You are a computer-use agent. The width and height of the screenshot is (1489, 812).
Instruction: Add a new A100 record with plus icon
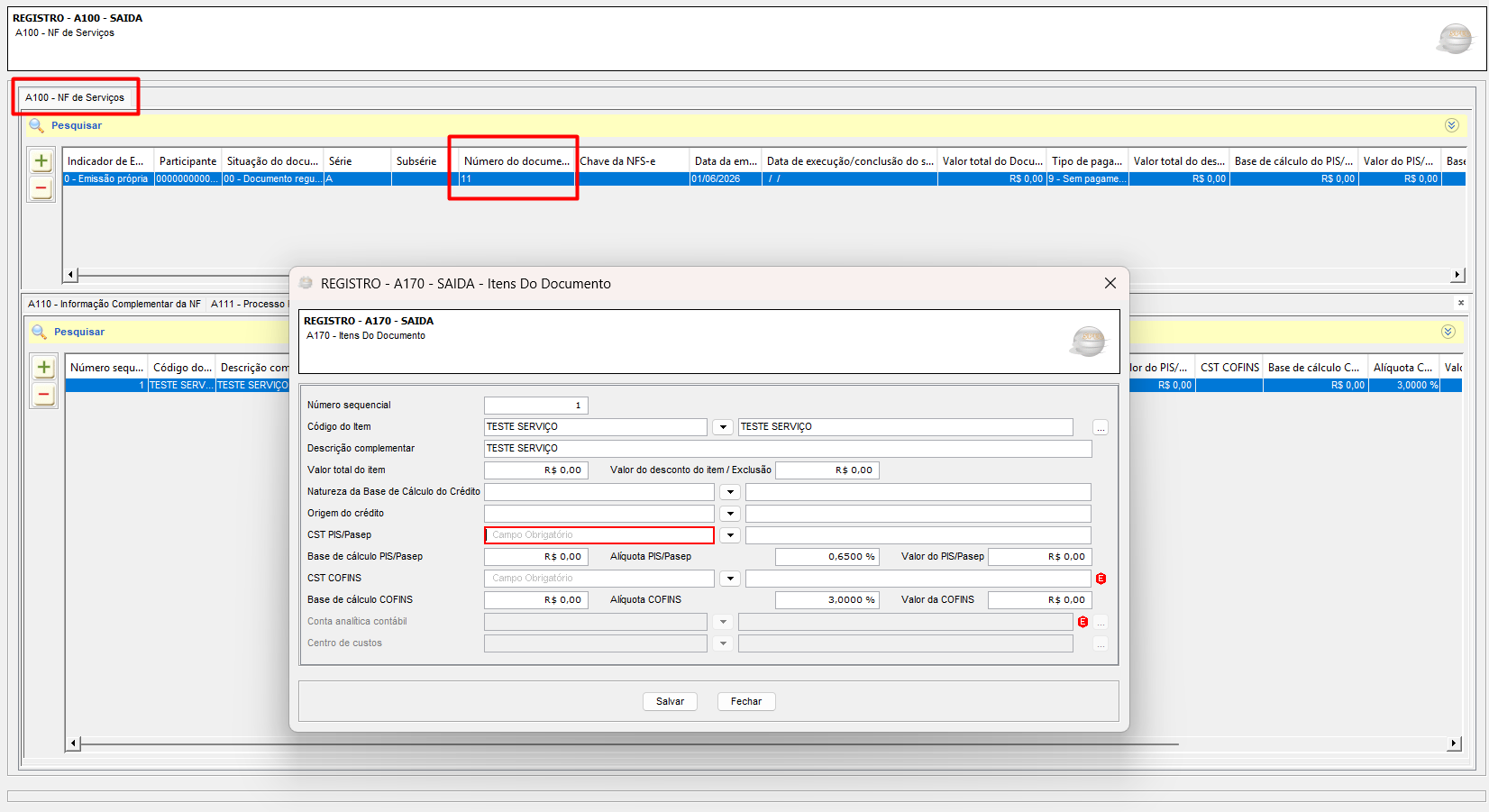tap(41, 161)
